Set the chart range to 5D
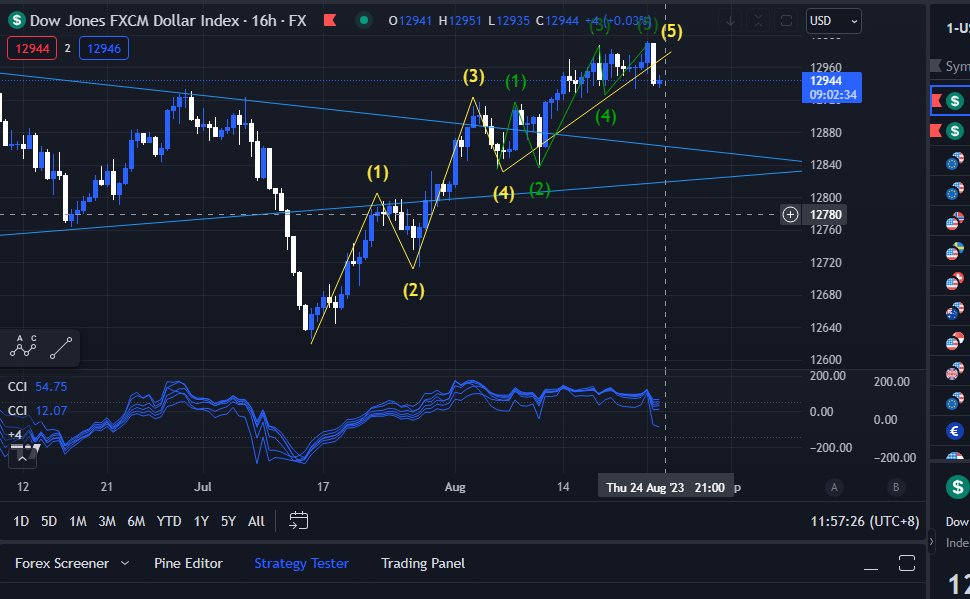The image size is (970, 599). [x=49, y=521]
